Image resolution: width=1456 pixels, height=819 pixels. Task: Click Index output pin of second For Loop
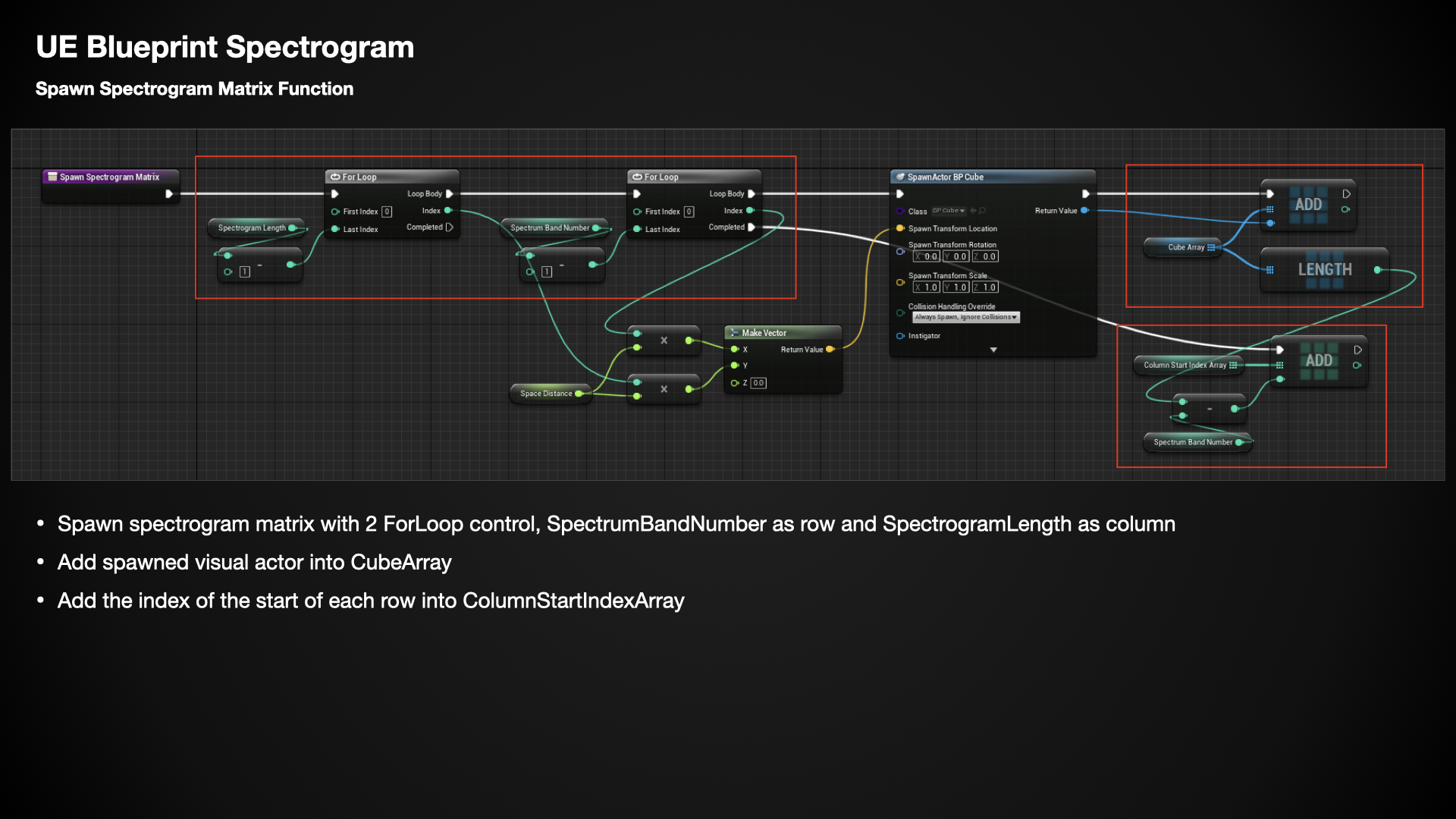(x=750, y=211)
